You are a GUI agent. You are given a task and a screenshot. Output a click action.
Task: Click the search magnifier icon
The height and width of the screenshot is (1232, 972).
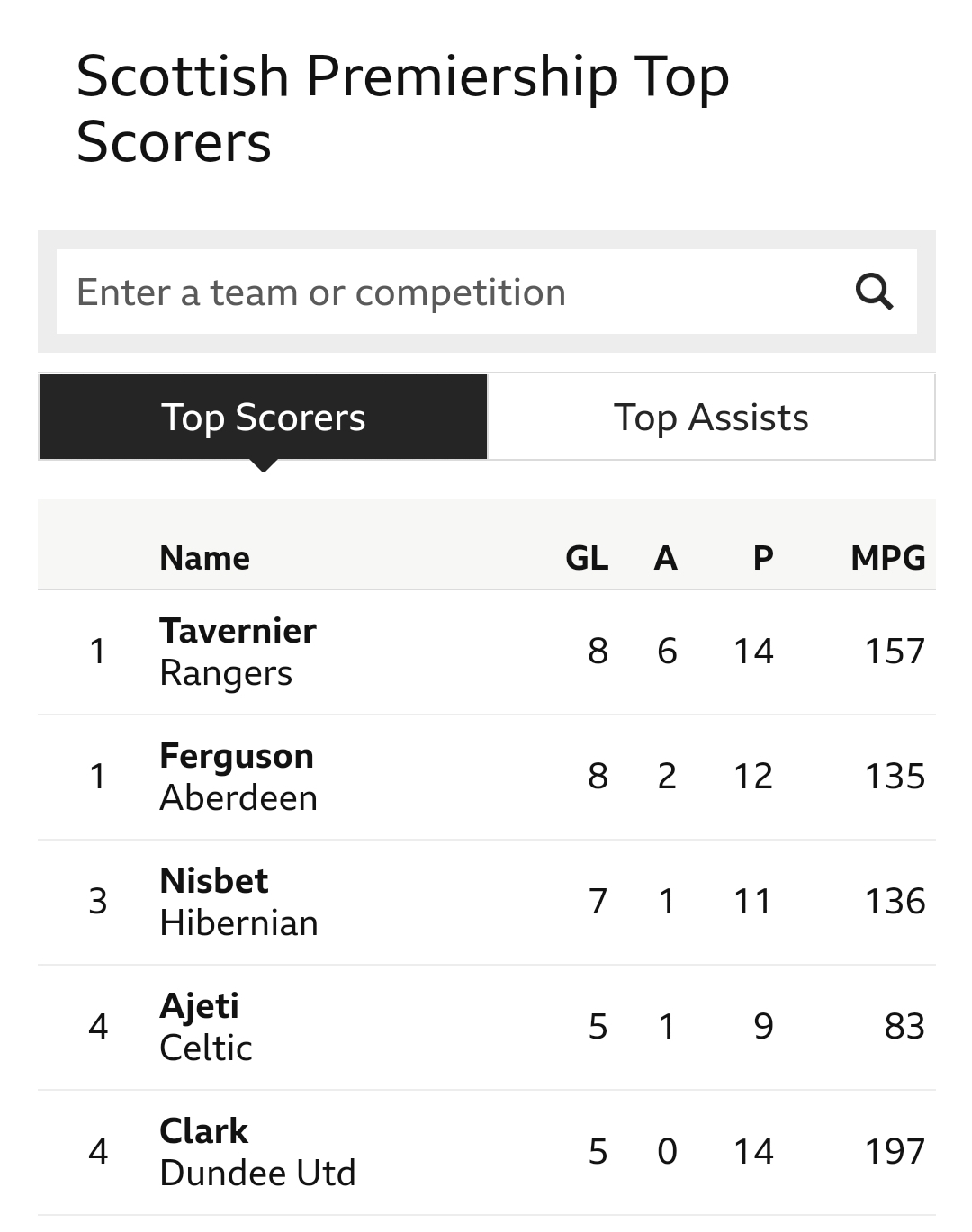pos(874,292)
